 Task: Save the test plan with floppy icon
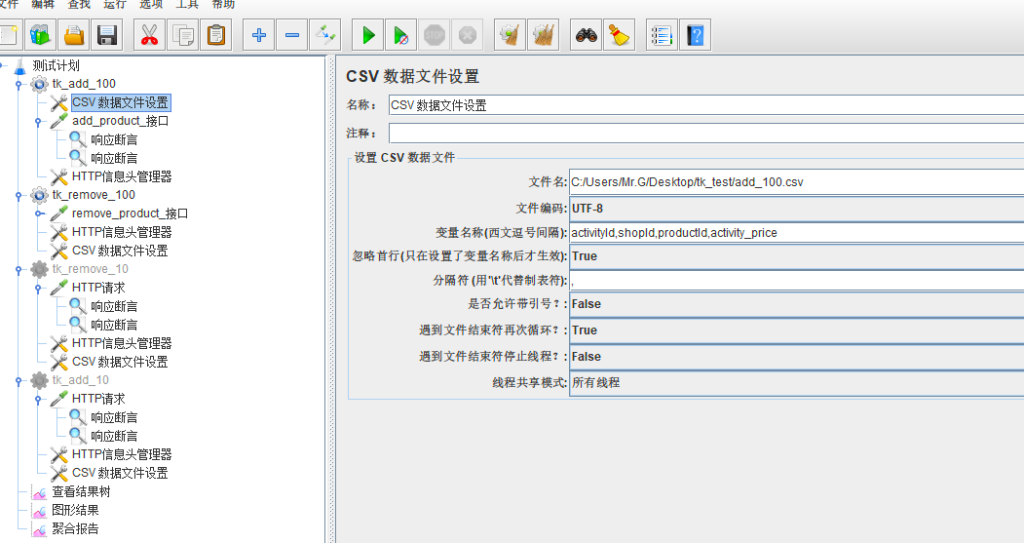(x=107, y=35)
